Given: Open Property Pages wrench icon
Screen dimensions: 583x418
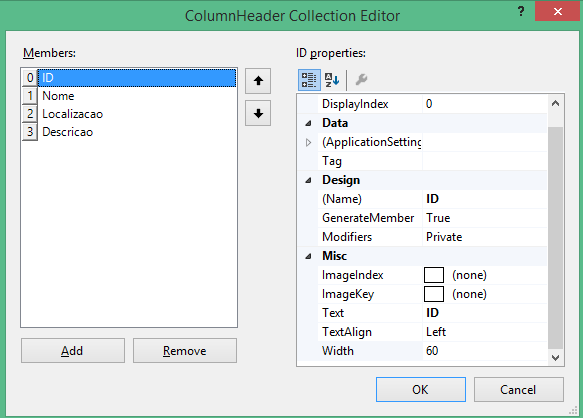Looking at the screenshot, I should [361, 80].
